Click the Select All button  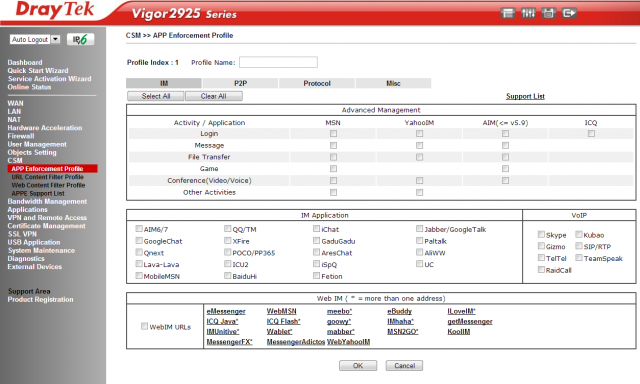[156, 96]
